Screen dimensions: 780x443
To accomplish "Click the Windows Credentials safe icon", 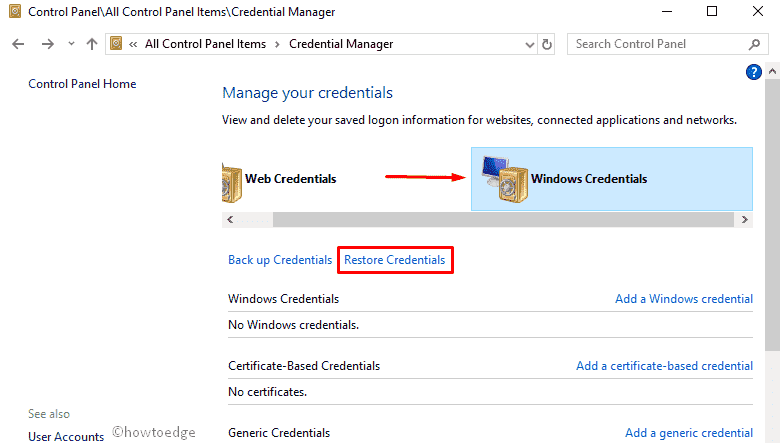I will pos(504,179).
